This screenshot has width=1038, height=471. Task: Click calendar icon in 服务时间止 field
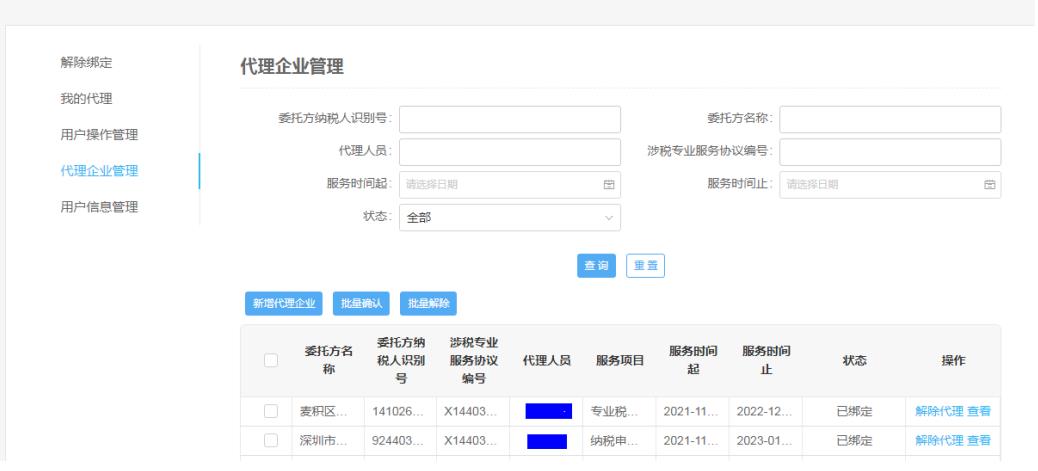[x=989, y=184]
